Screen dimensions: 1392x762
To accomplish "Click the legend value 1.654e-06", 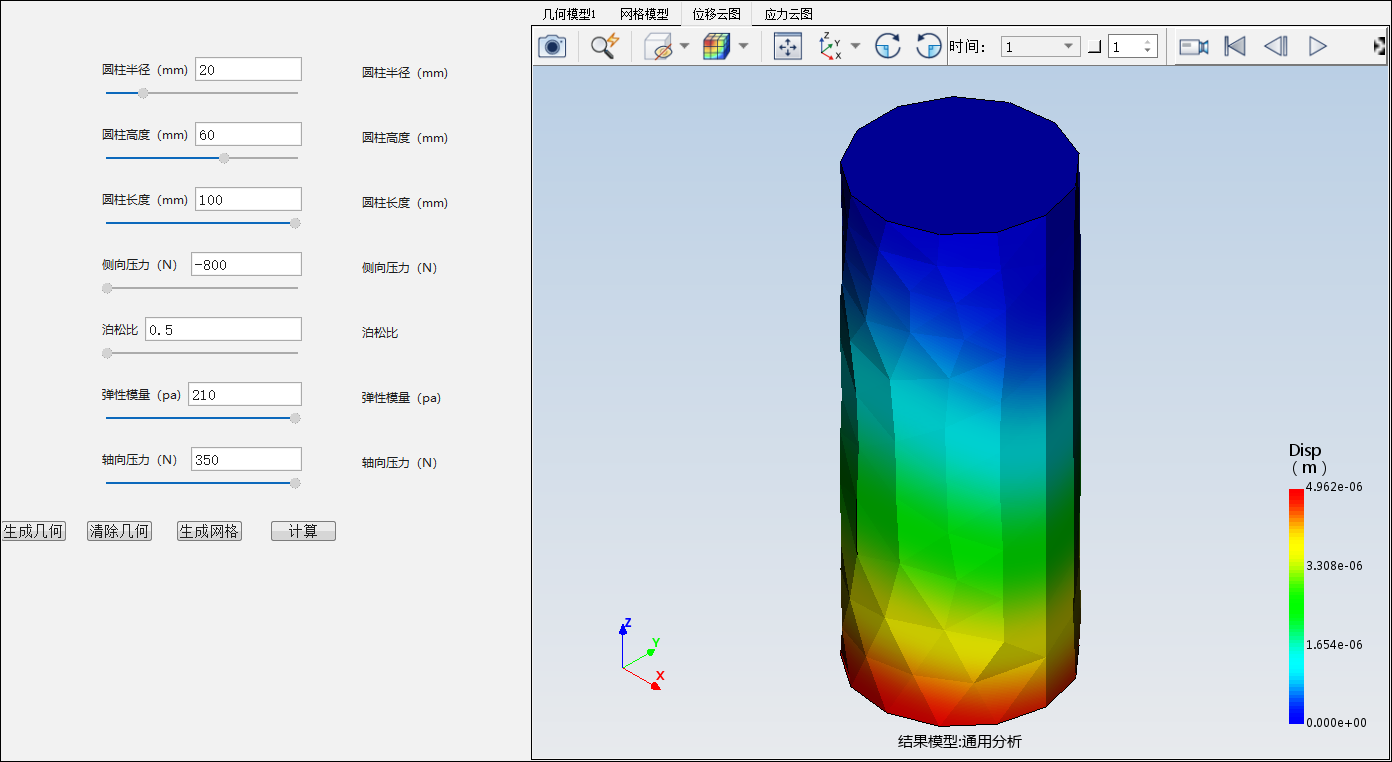I will (x=1334, y=644).
